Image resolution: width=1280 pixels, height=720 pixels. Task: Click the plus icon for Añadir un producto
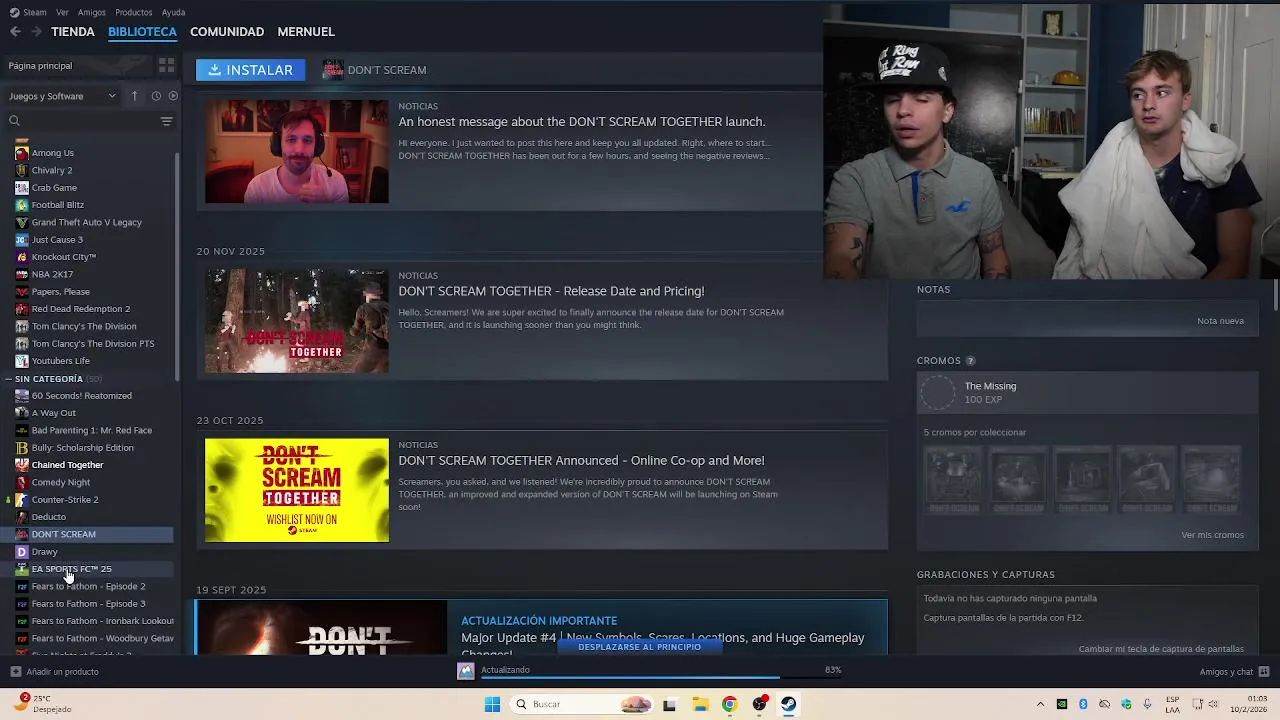click(x=15, y=672)
